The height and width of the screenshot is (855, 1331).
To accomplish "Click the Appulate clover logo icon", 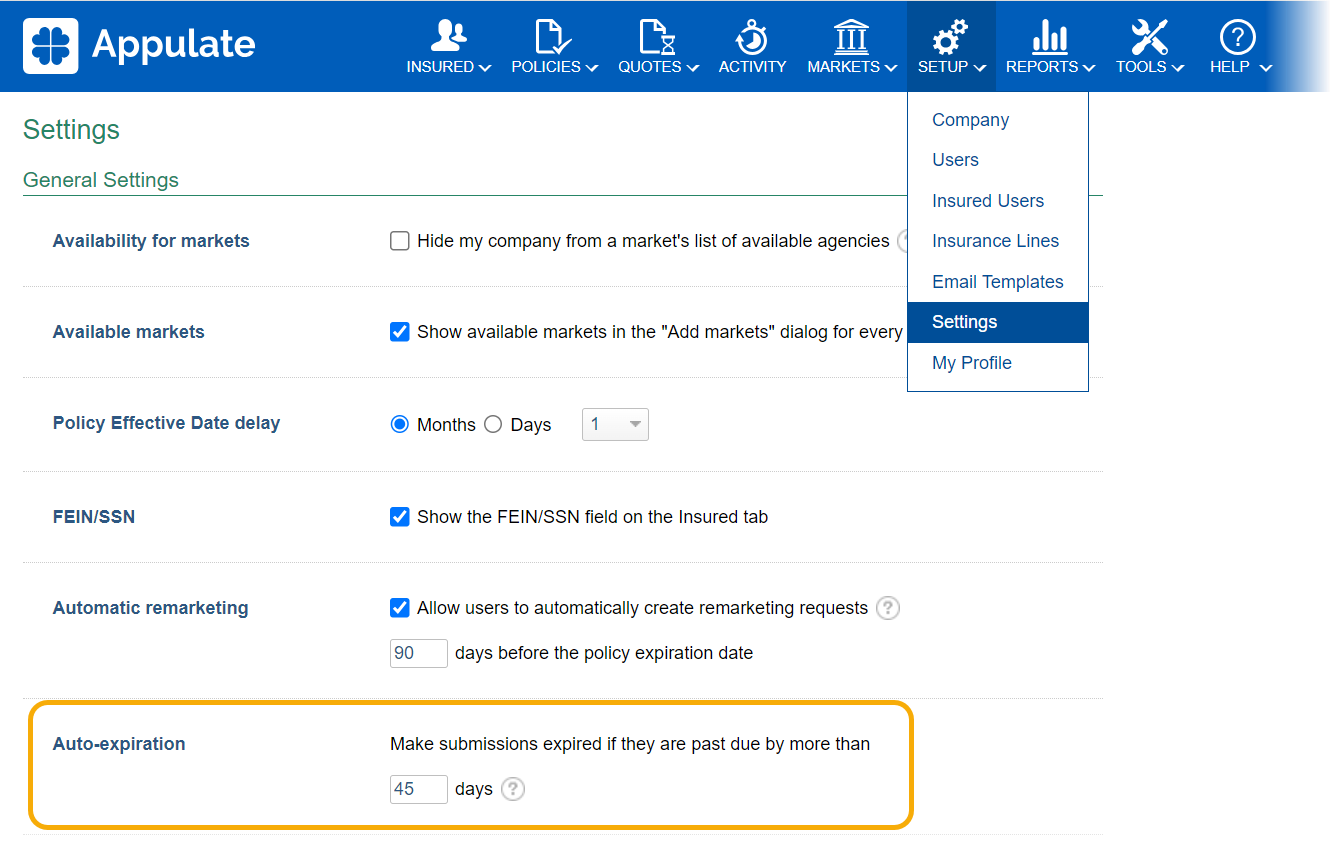I will 50,45.
